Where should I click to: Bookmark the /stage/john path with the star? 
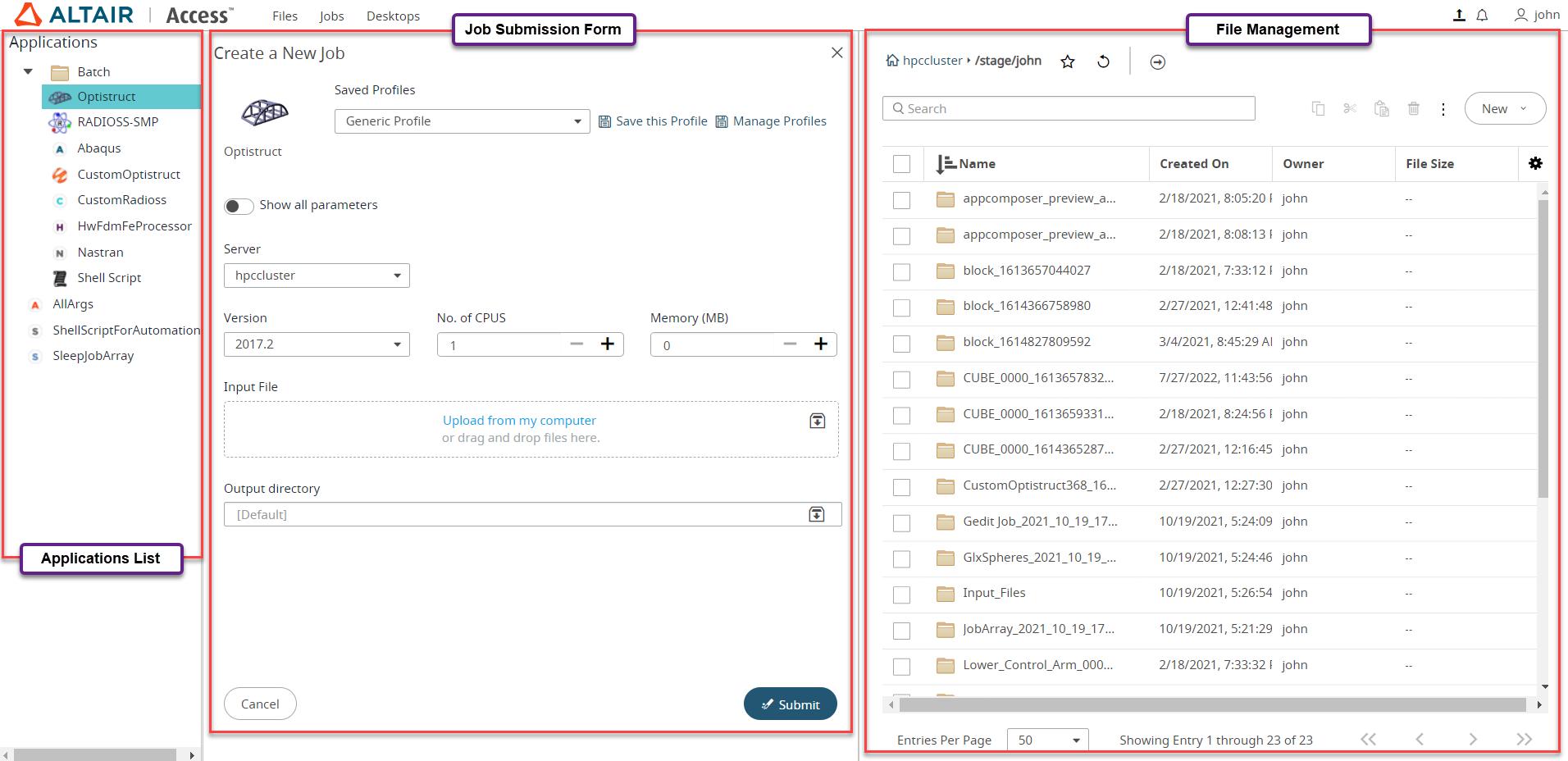click(1068, 62)
